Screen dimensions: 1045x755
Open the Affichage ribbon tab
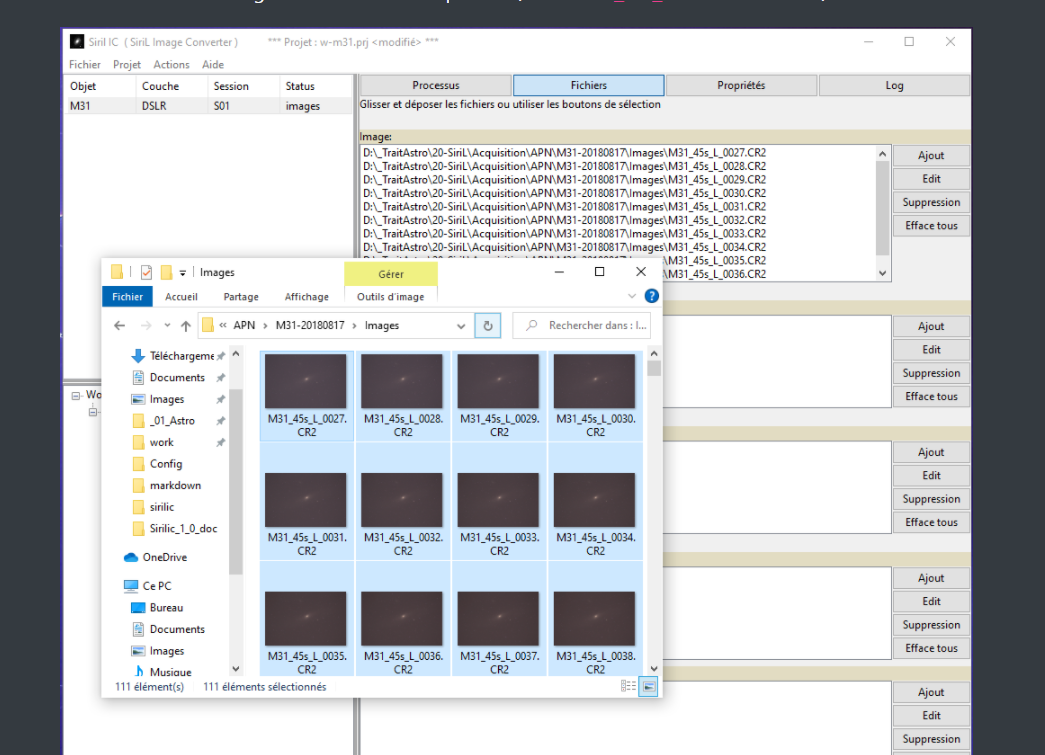tap(307, 297)
